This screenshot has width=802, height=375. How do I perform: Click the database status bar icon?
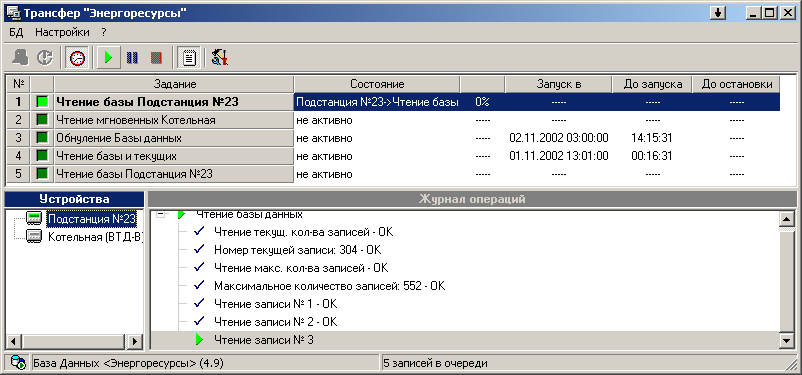18,363
